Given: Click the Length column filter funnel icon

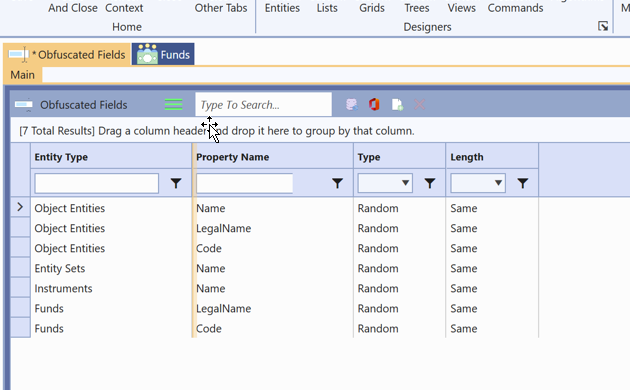Looking at the screenshot, I should [x=522, y=184].
